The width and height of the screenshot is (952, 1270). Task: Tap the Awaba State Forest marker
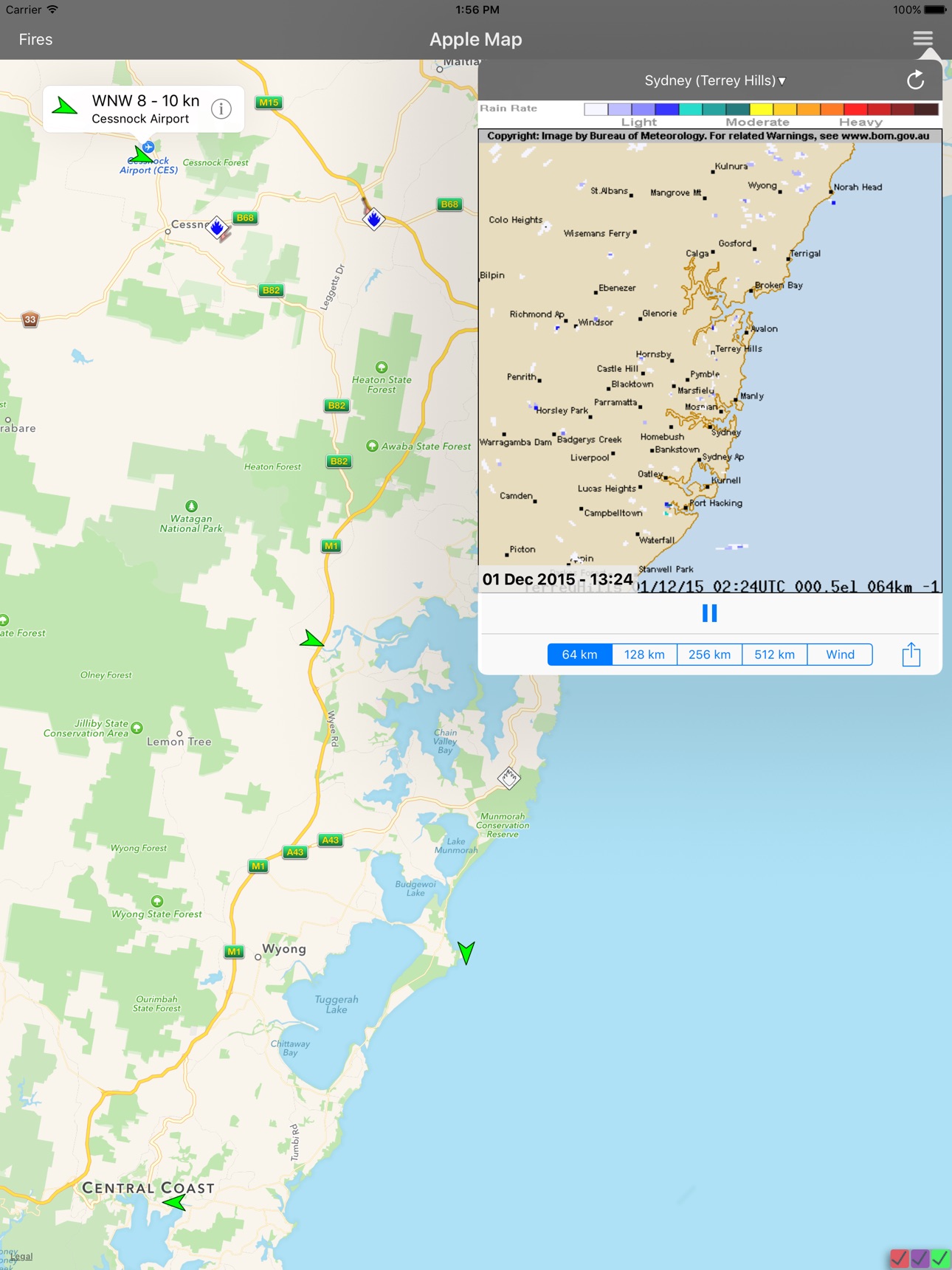point(372,446)
